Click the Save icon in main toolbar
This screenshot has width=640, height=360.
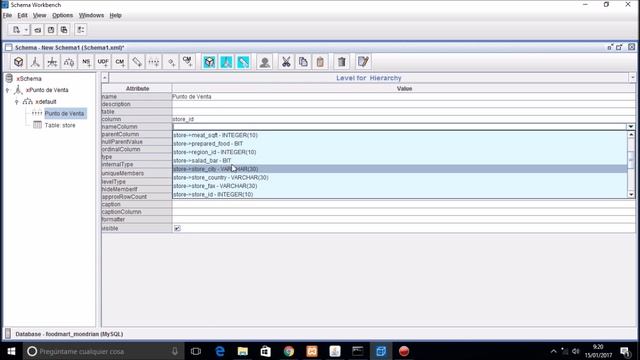51,30
